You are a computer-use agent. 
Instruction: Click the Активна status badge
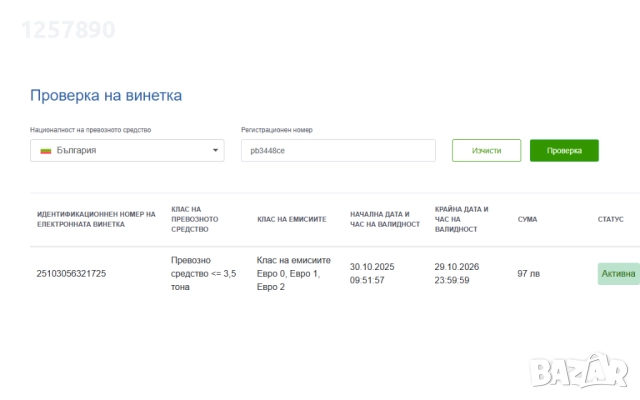tap(618, 273)
